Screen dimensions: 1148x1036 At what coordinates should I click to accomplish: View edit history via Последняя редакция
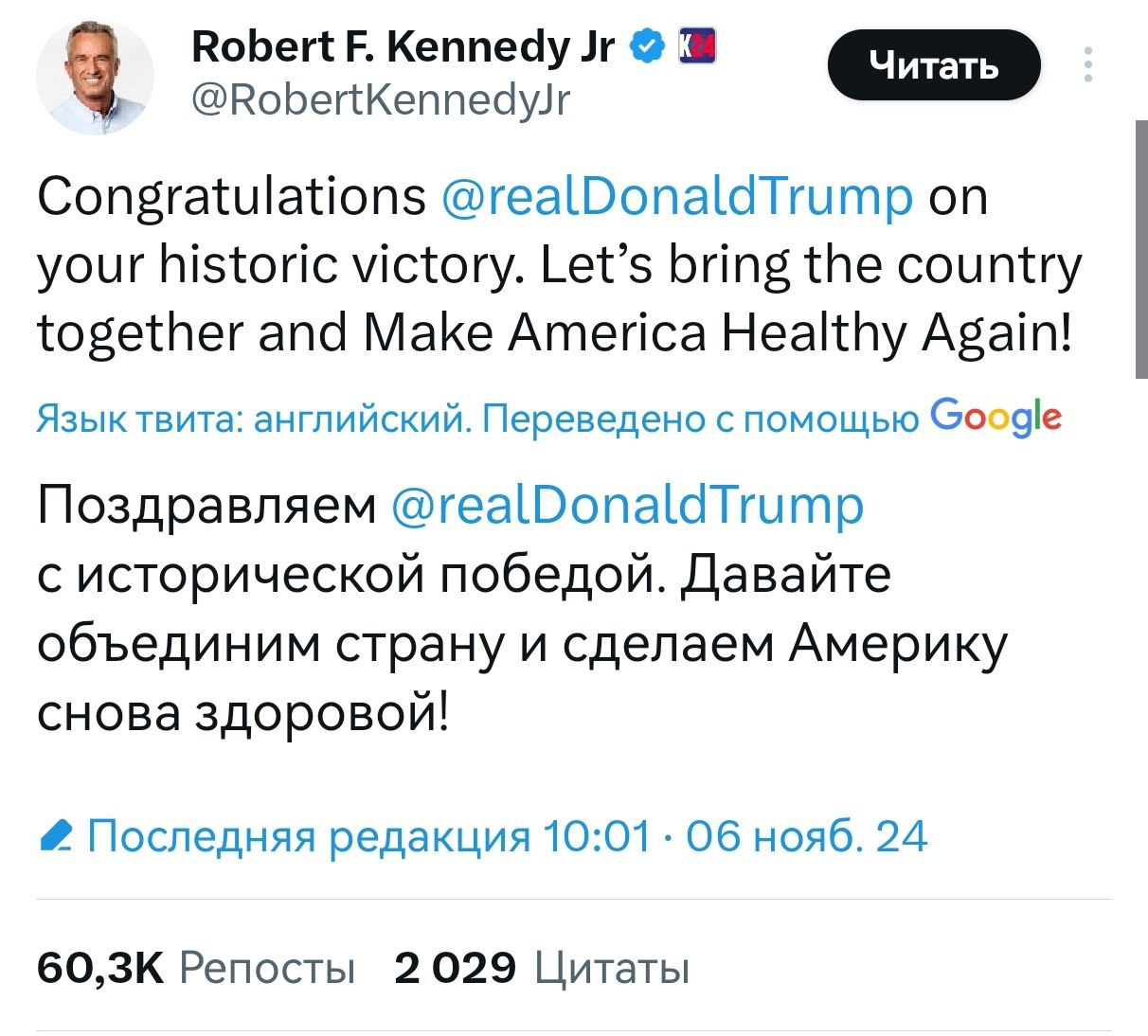(x=308, y=837)
